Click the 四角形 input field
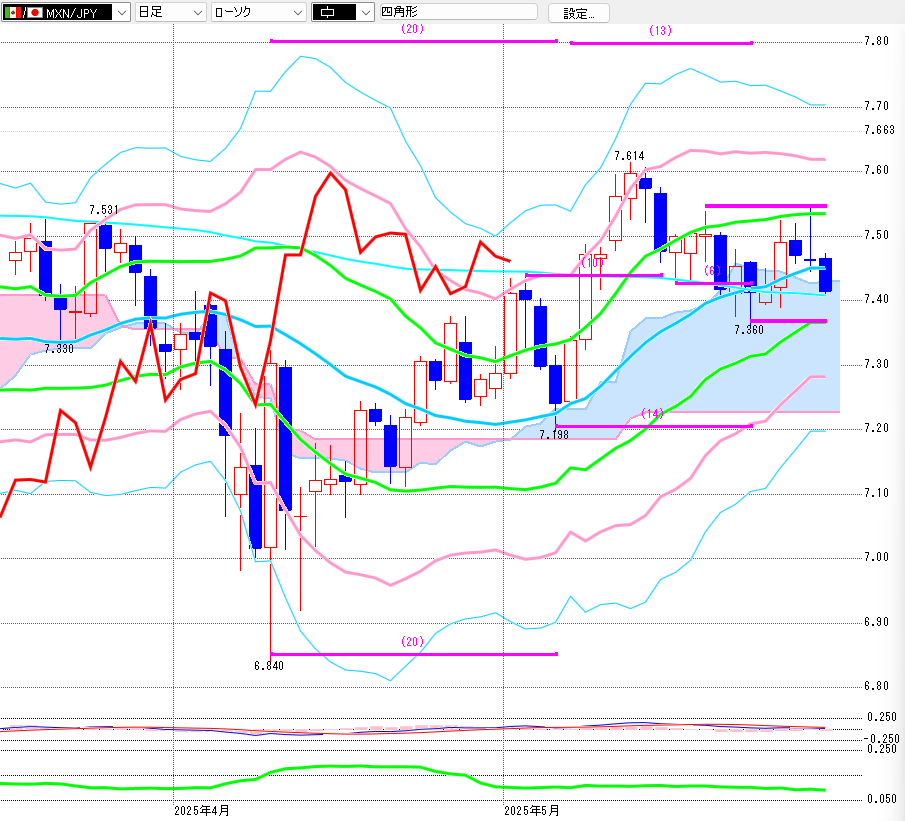This screenshot has width=905, height=821. point(459,12)
